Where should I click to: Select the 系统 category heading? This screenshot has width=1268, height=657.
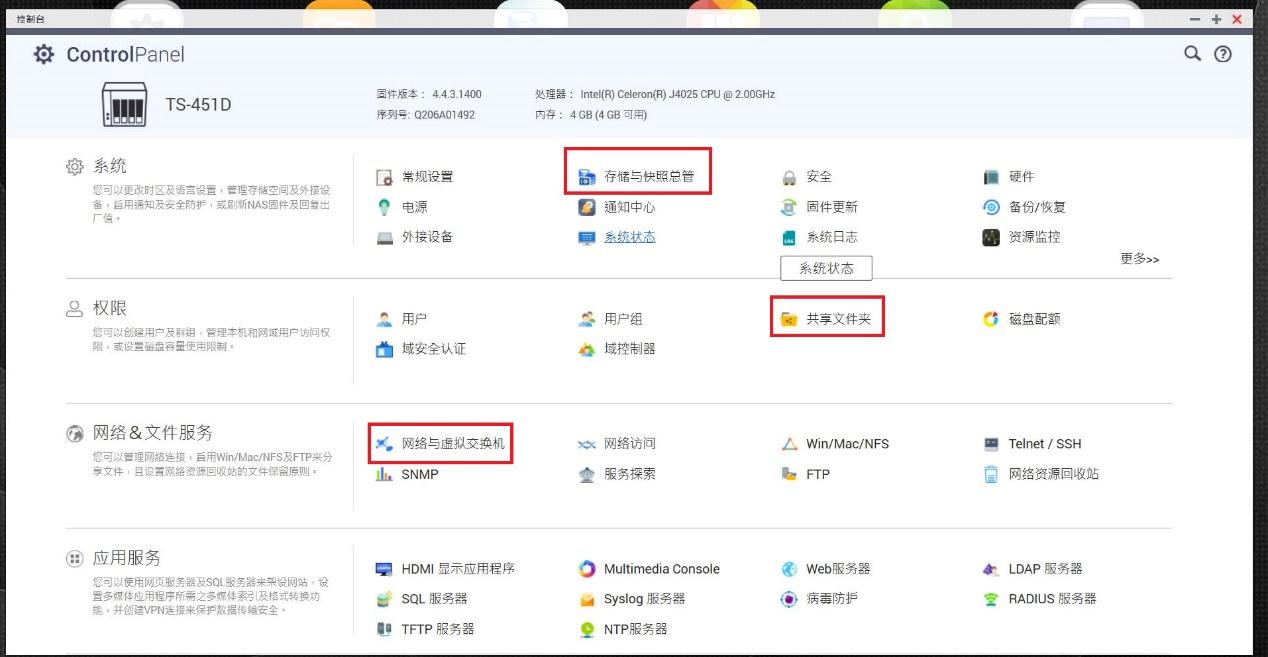109,166
